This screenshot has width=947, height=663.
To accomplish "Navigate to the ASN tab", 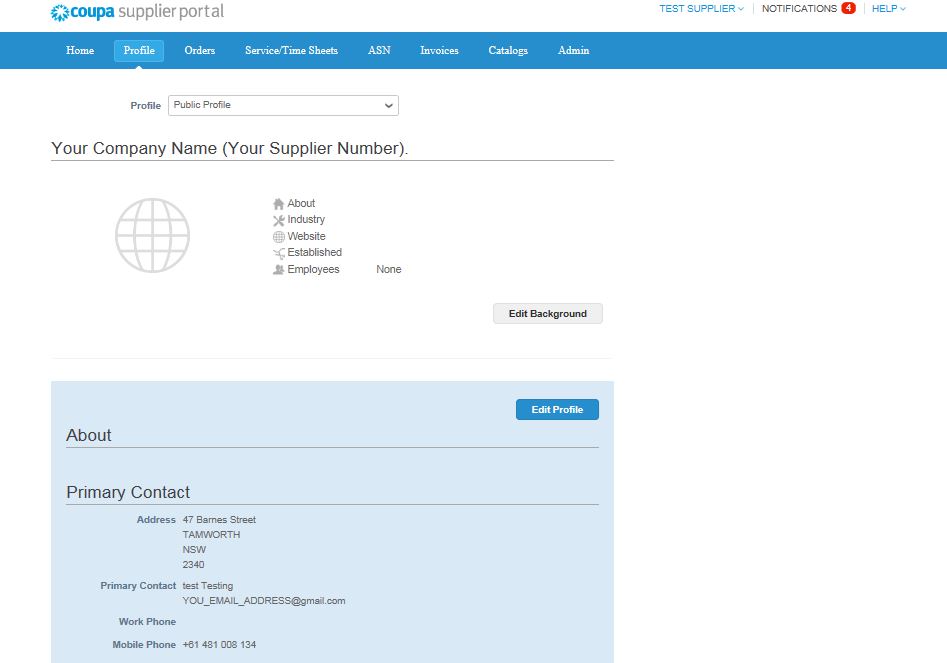I will point(379,51).
